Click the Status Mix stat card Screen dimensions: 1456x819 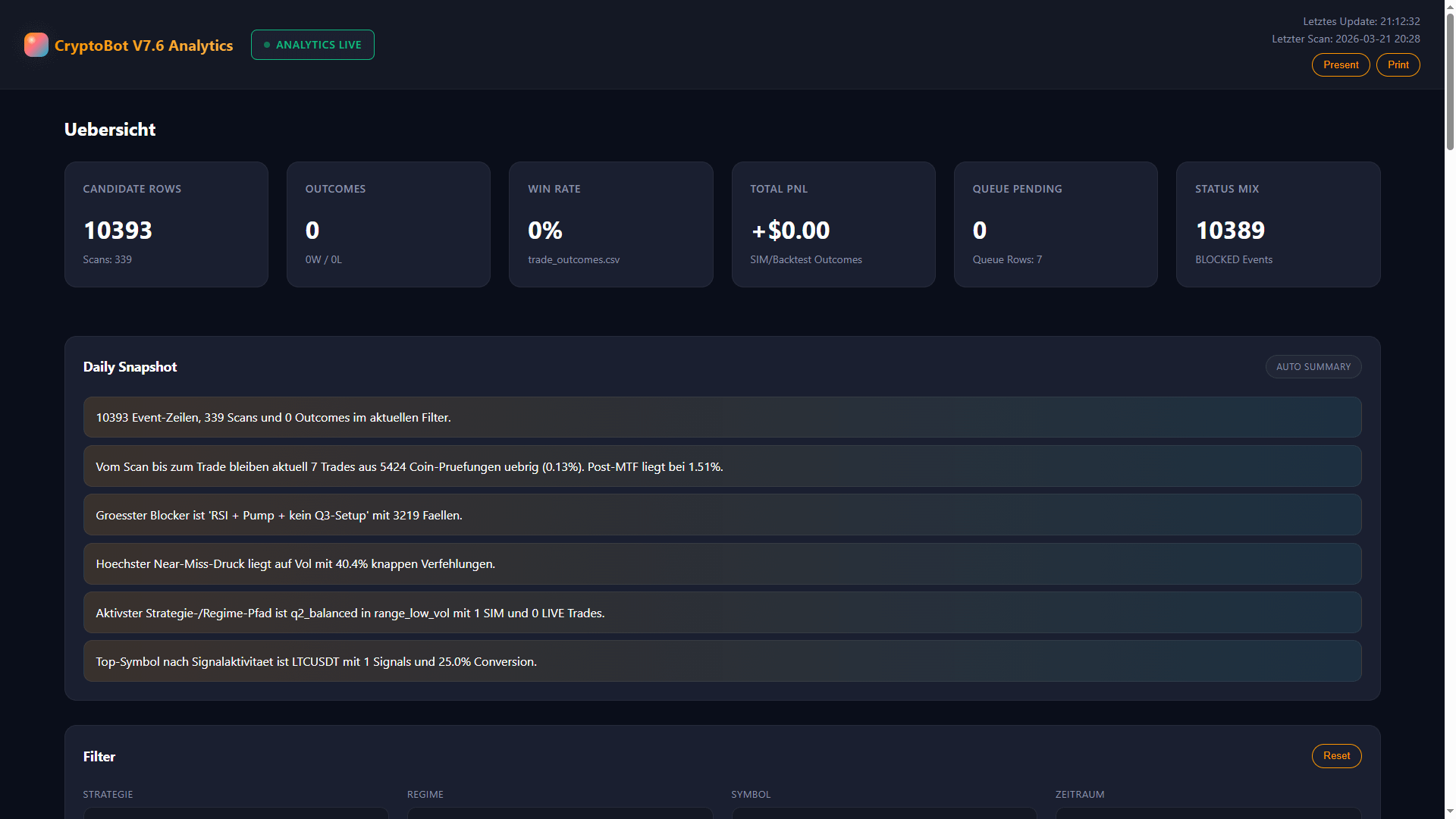pyautogui.click(x=1278, y=224)
